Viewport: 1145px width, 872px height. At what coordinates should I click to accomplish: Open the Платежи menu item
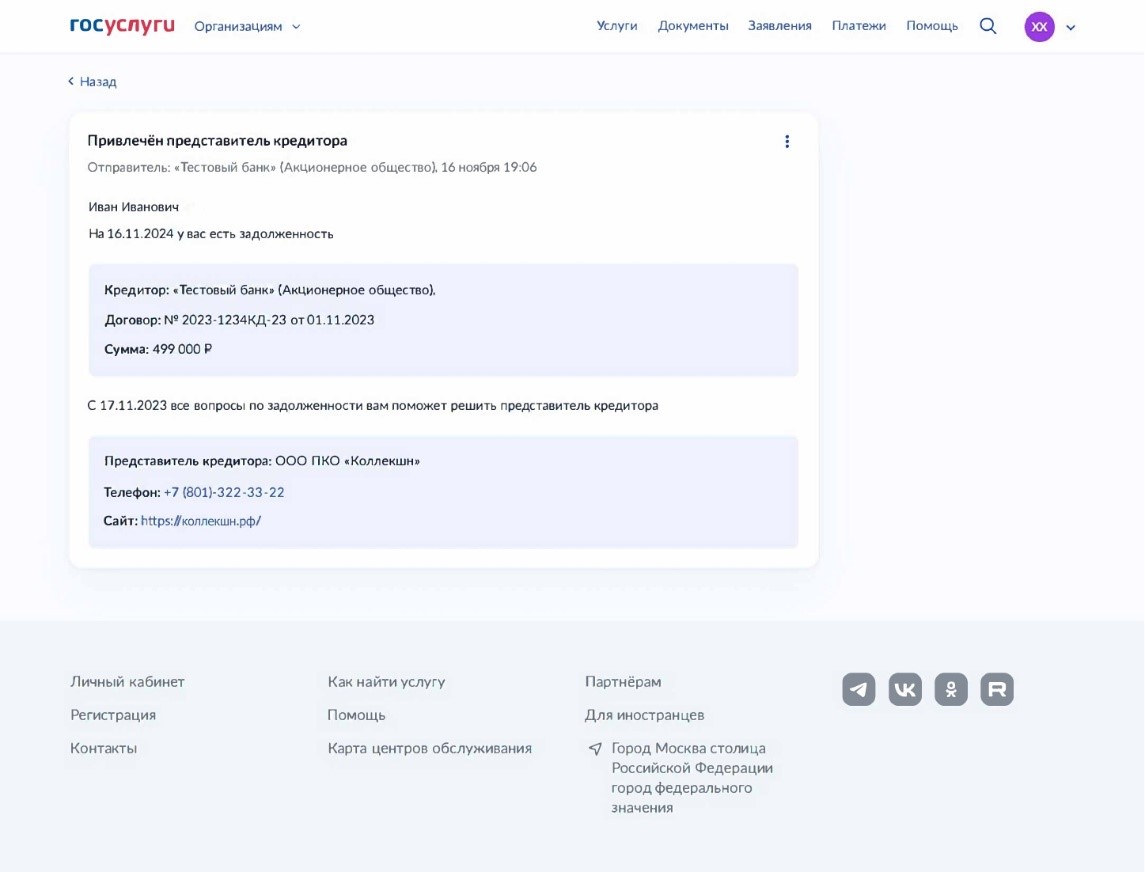pyautogui.click(x=859, y=26)
